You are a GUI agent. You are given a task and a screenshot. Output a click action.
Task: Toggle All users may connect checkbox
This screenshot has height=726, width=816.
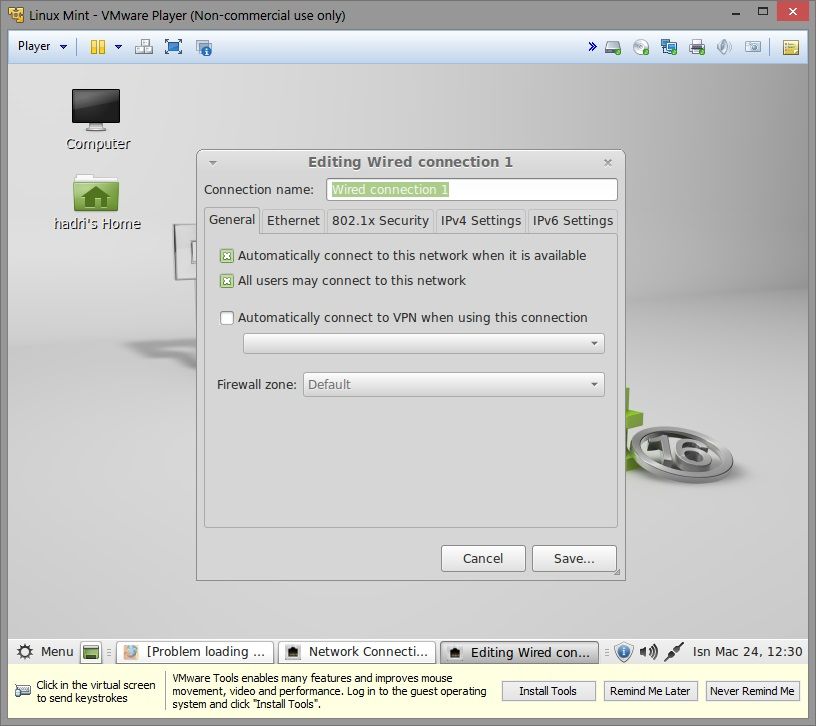tap(226, 281)
